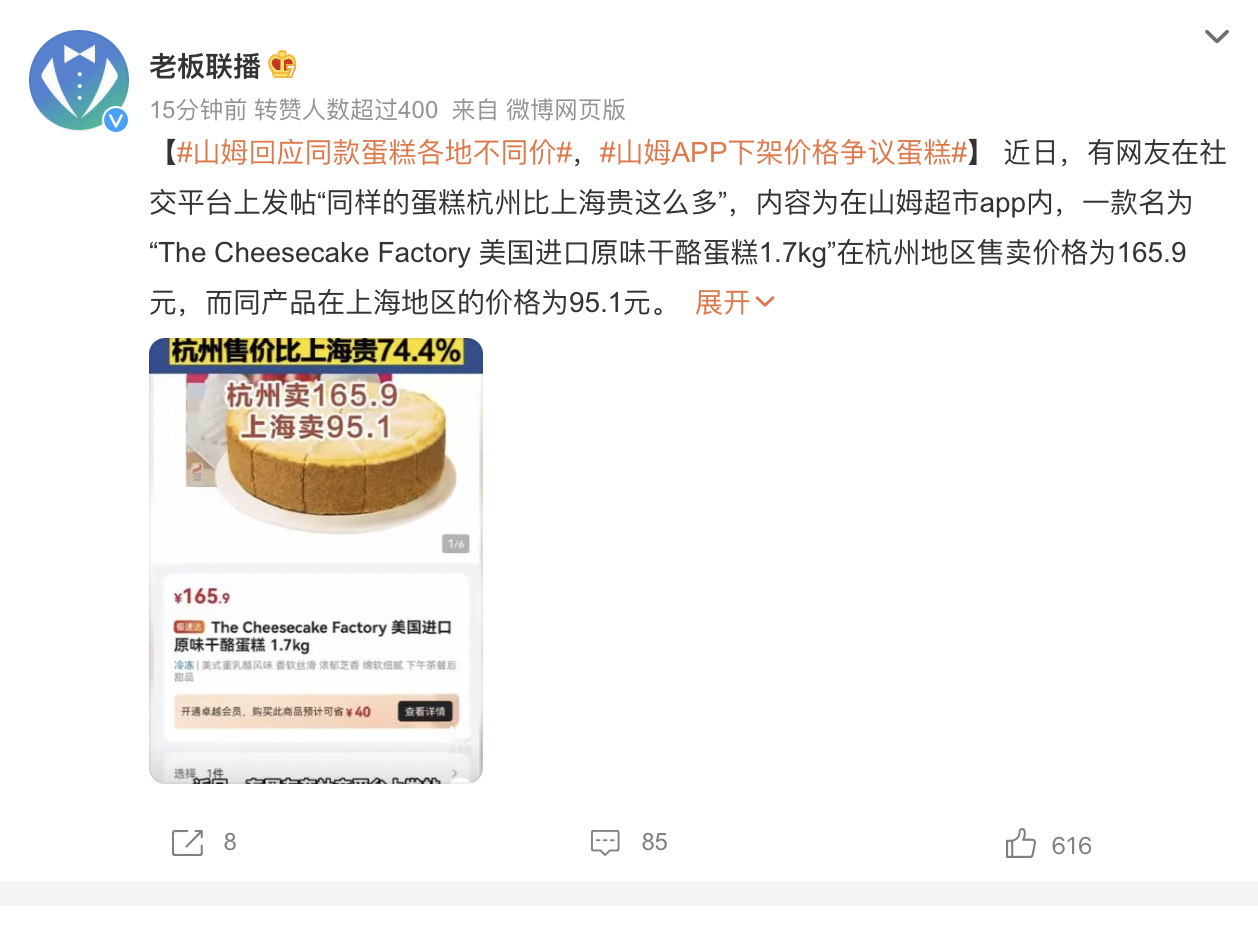Click the 85 comments count

click(x=654, y=842)
